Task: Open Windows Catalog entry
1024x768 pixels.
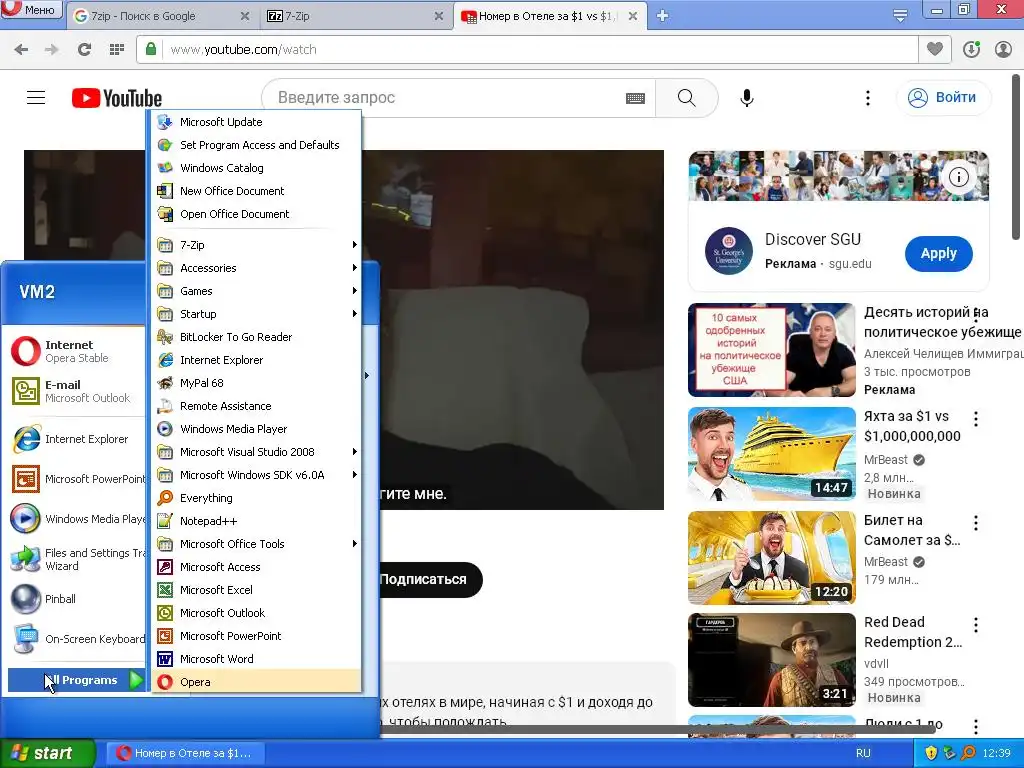Action: (x=257, y=168)
